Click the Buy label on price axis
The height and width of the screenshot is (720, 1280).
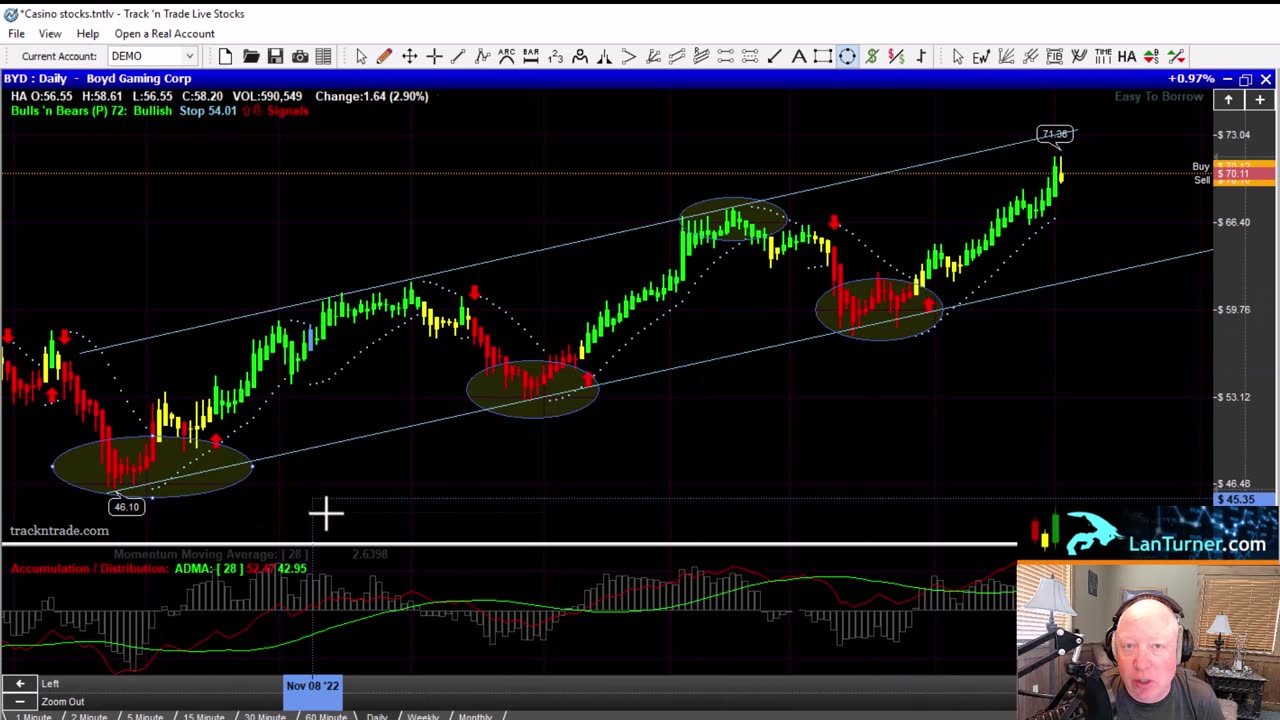pos(1201,166)
